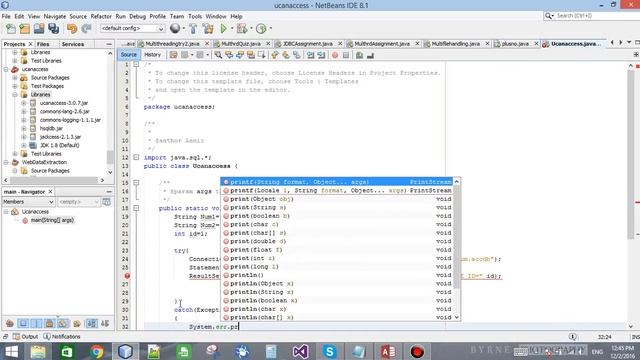The height and width of the screenshot is (360, 640).
Task: Click the error marker on line 26
Action: pos(127,276)
